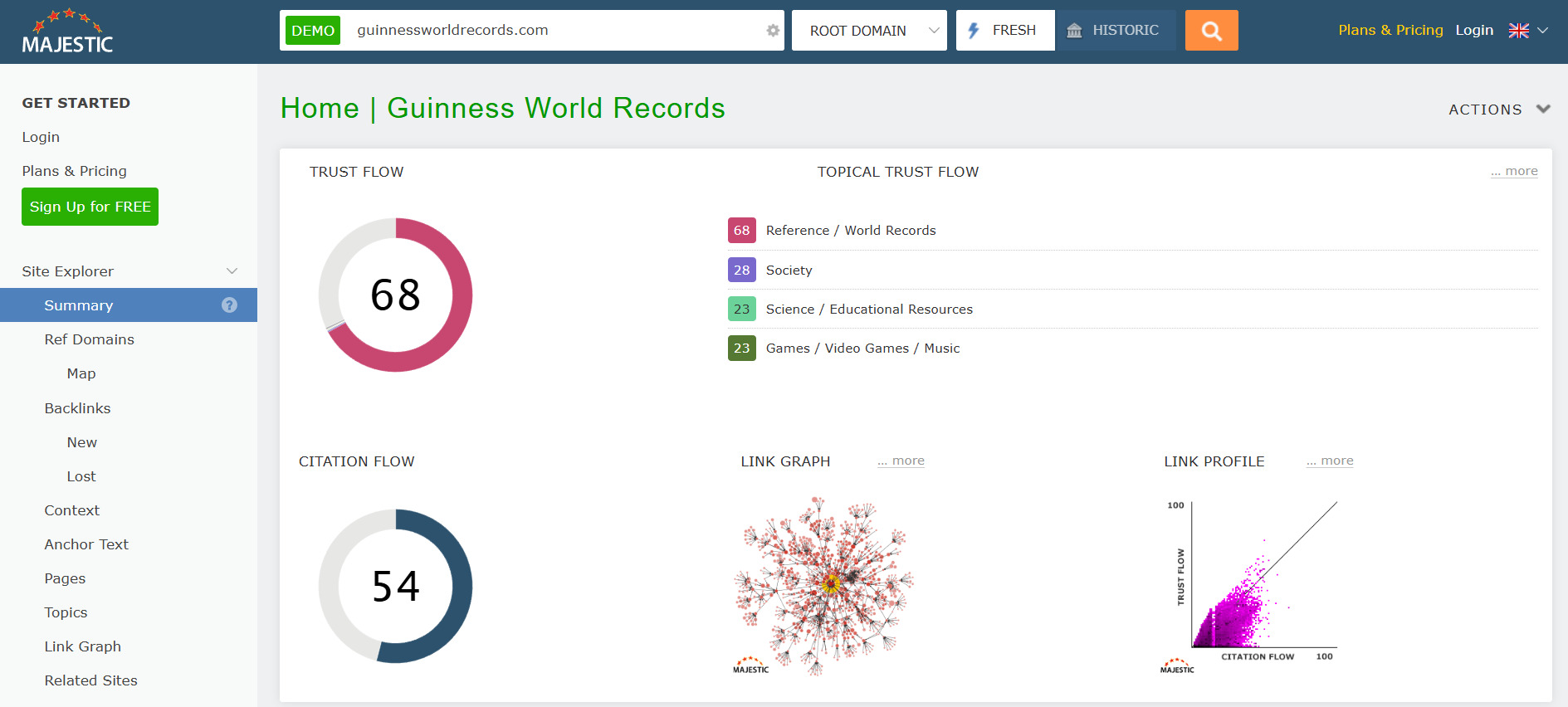Image resolution: width=1568 pixels, height=707 pixels.
Task: Click the Trust Flow 68 donut chart
Action: tap(395, 295)
